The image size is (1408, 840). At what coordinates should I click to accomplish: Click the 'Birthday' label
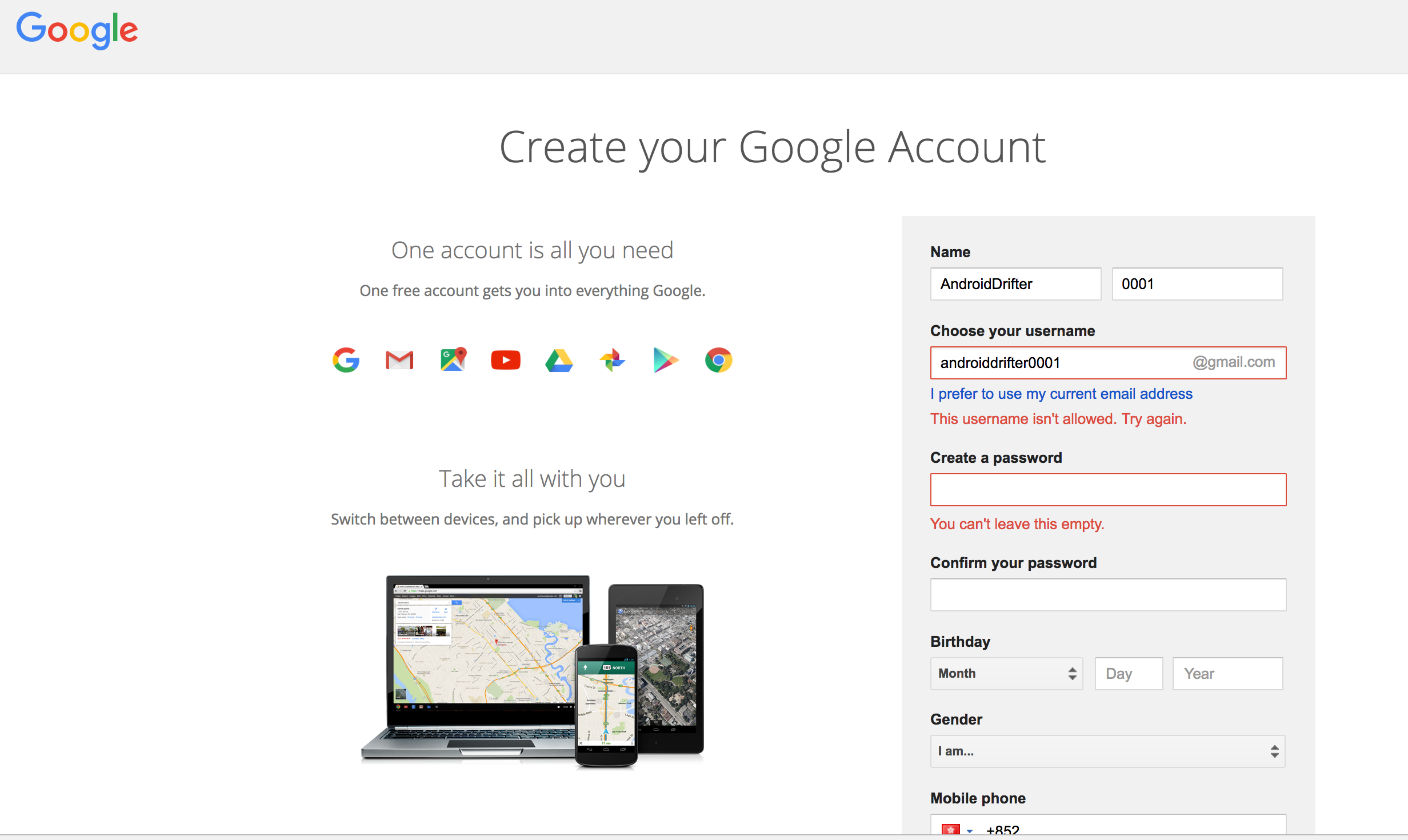click(x=960, y=642)
